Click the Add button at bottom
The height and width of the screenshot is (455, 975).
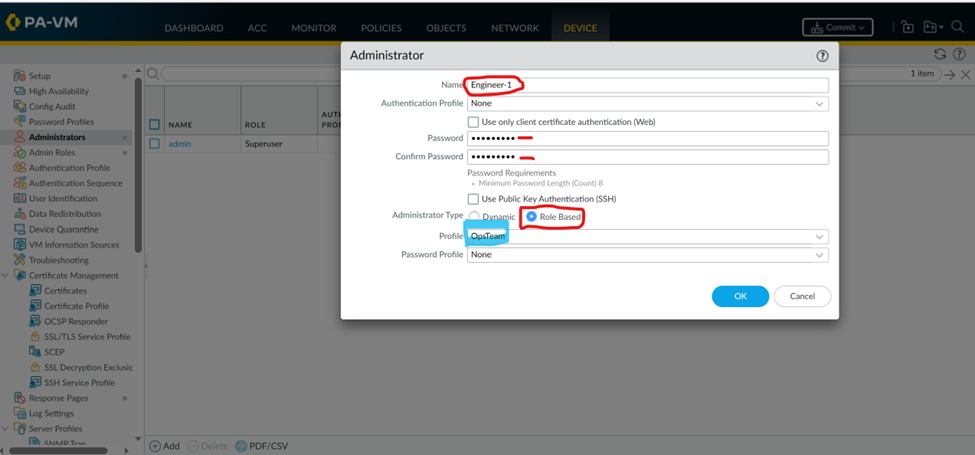[x=165, y=446]
